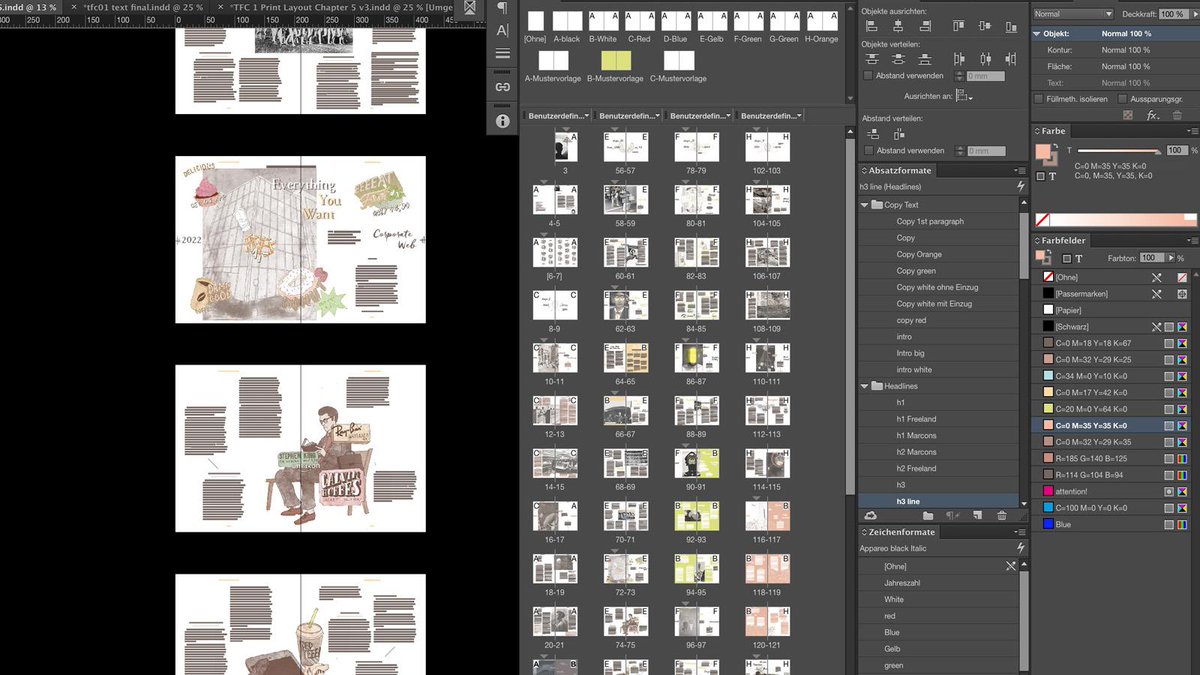1200x675 pixels.
Task: Open the Normal blend mode dropdown
Action: [x=1072, y=14]
